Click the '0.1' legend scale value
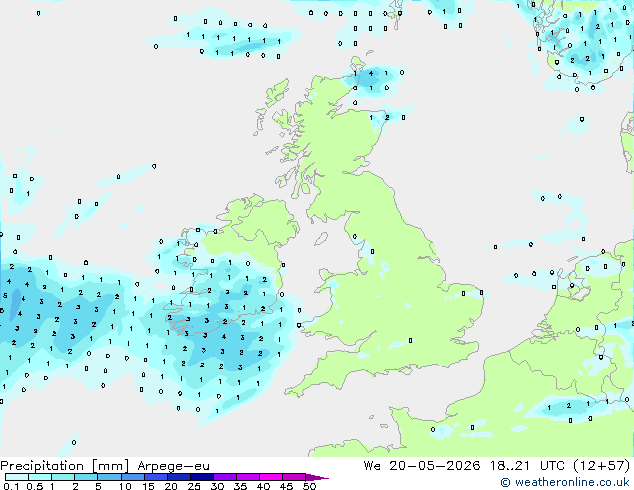634x490 pixels. 11,486
